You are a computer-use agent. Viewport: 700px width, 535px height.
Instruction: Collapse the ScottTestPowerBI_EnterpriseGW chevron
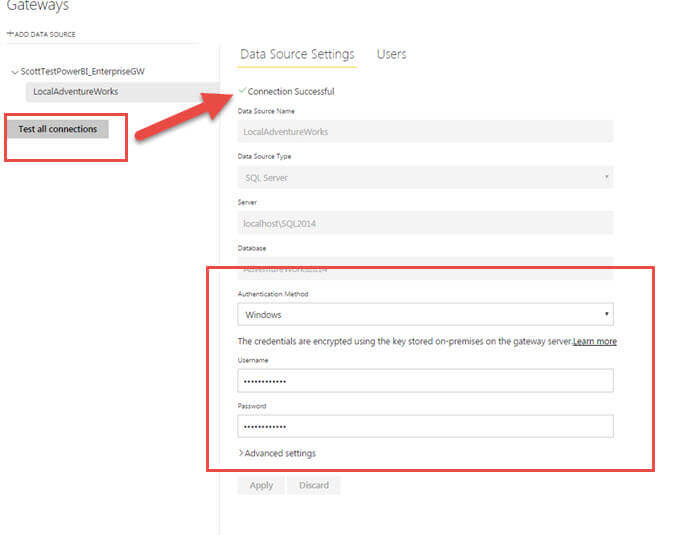(x=14, y=73)
